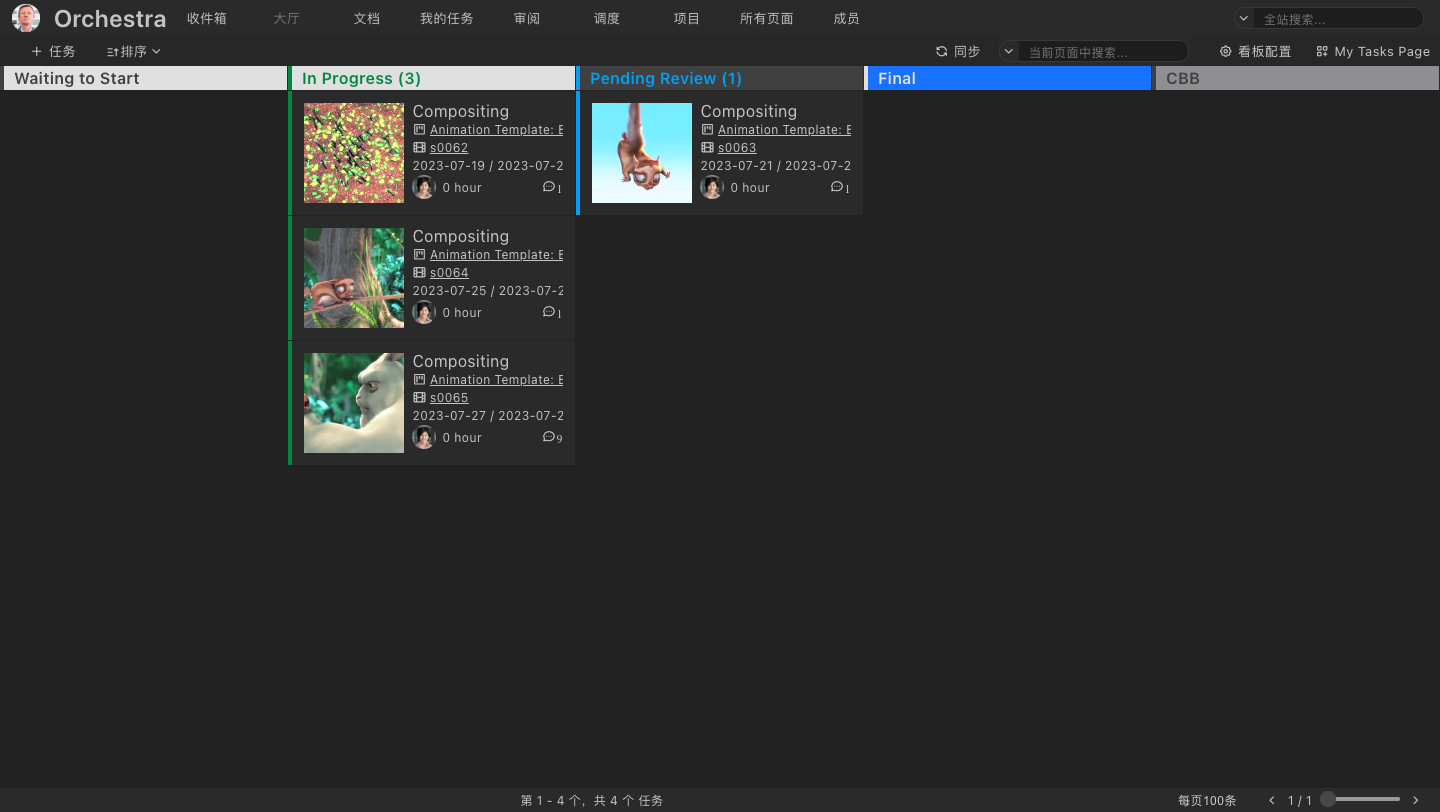Viewport: 1440px width, 812px height.
Task: Open the 审阅 review page
Action: (x=527, y=19)
